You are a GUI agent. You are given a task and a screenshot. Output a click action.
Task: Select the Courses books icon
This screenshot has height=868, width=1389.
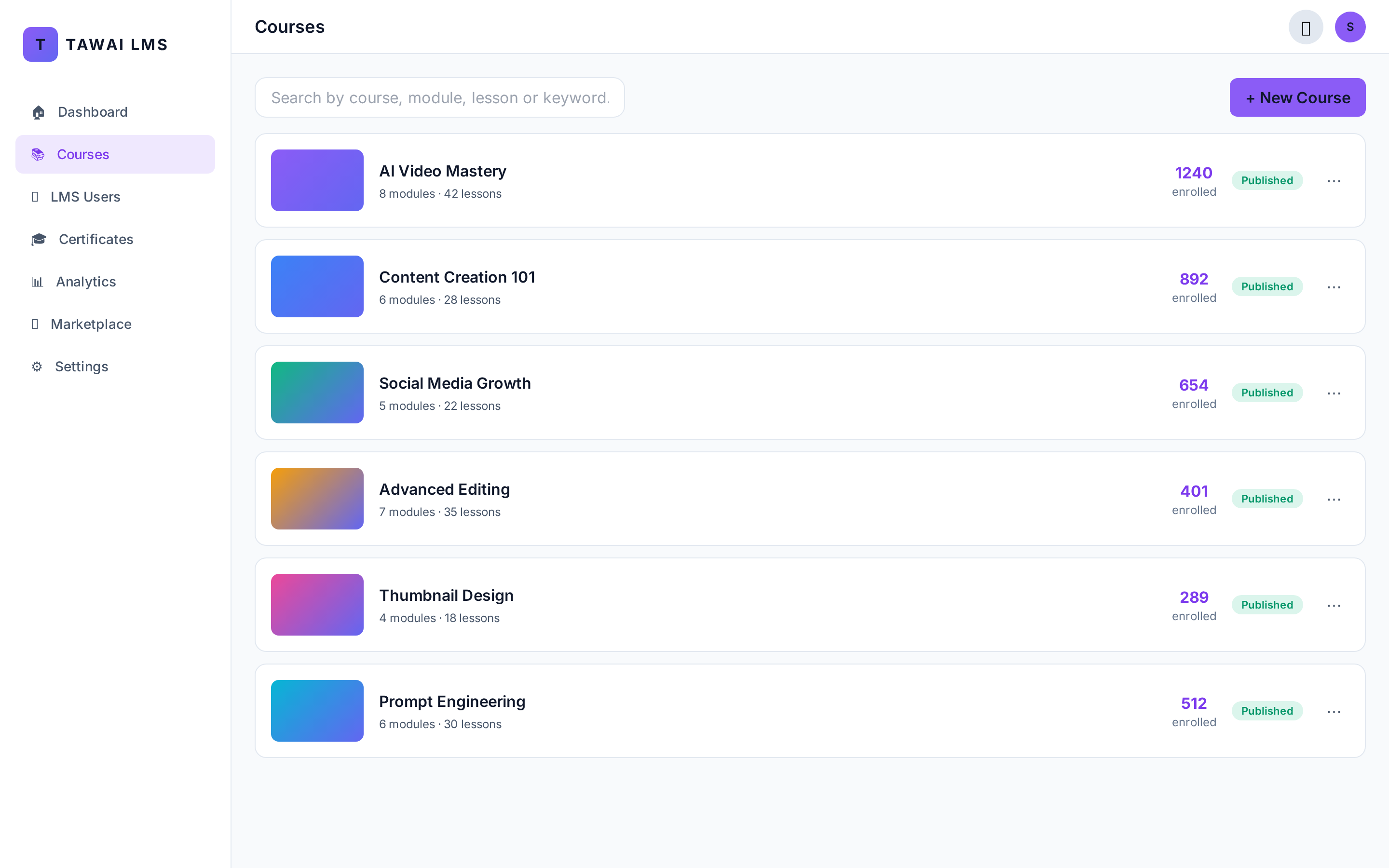[38, 154]
